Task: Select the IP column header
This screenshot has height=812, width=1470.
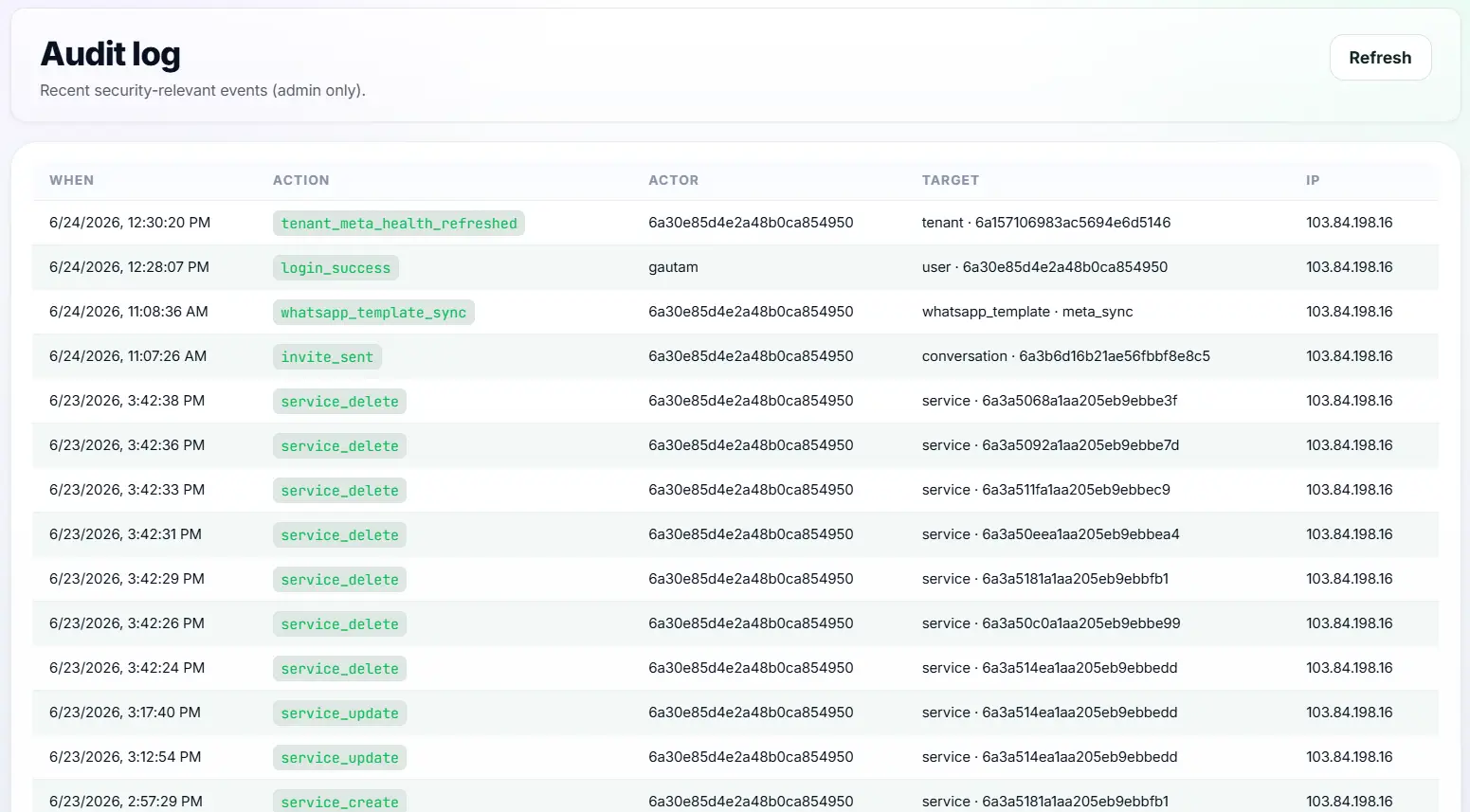Action: (1313, 180)
